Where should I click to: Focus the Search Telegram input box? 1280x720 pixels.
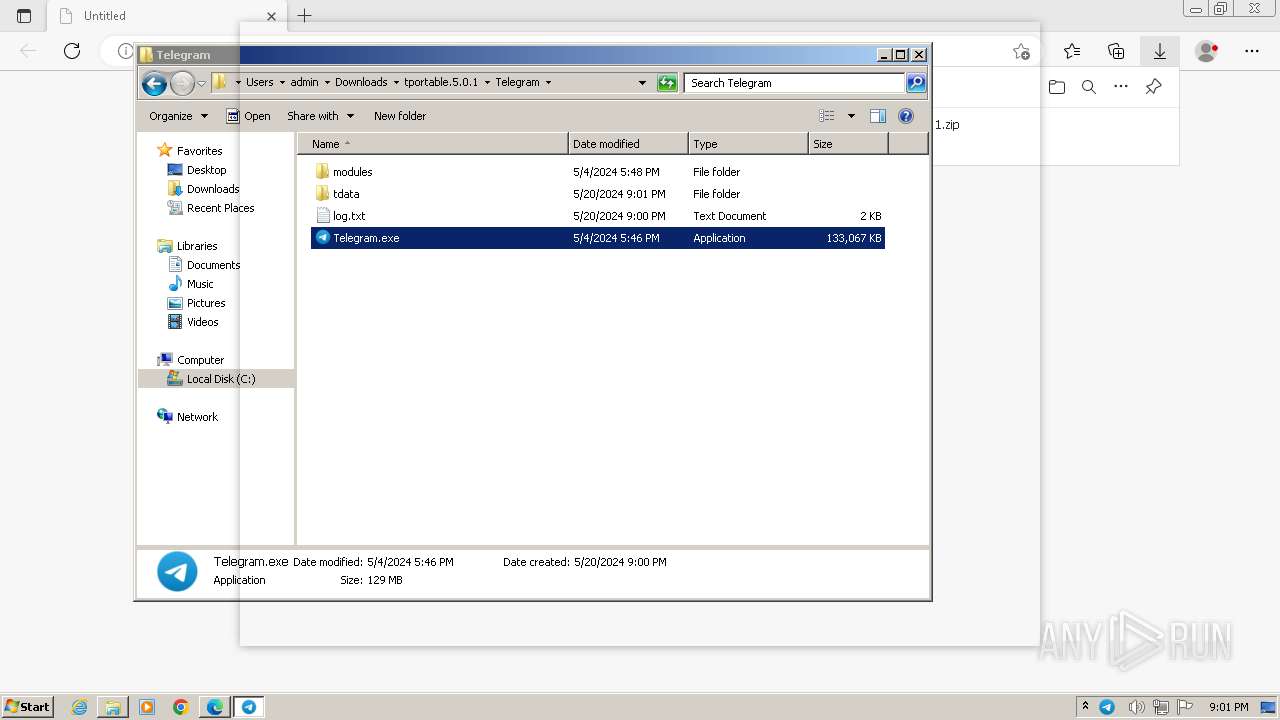pyautogui.click(x=795, y=83)
